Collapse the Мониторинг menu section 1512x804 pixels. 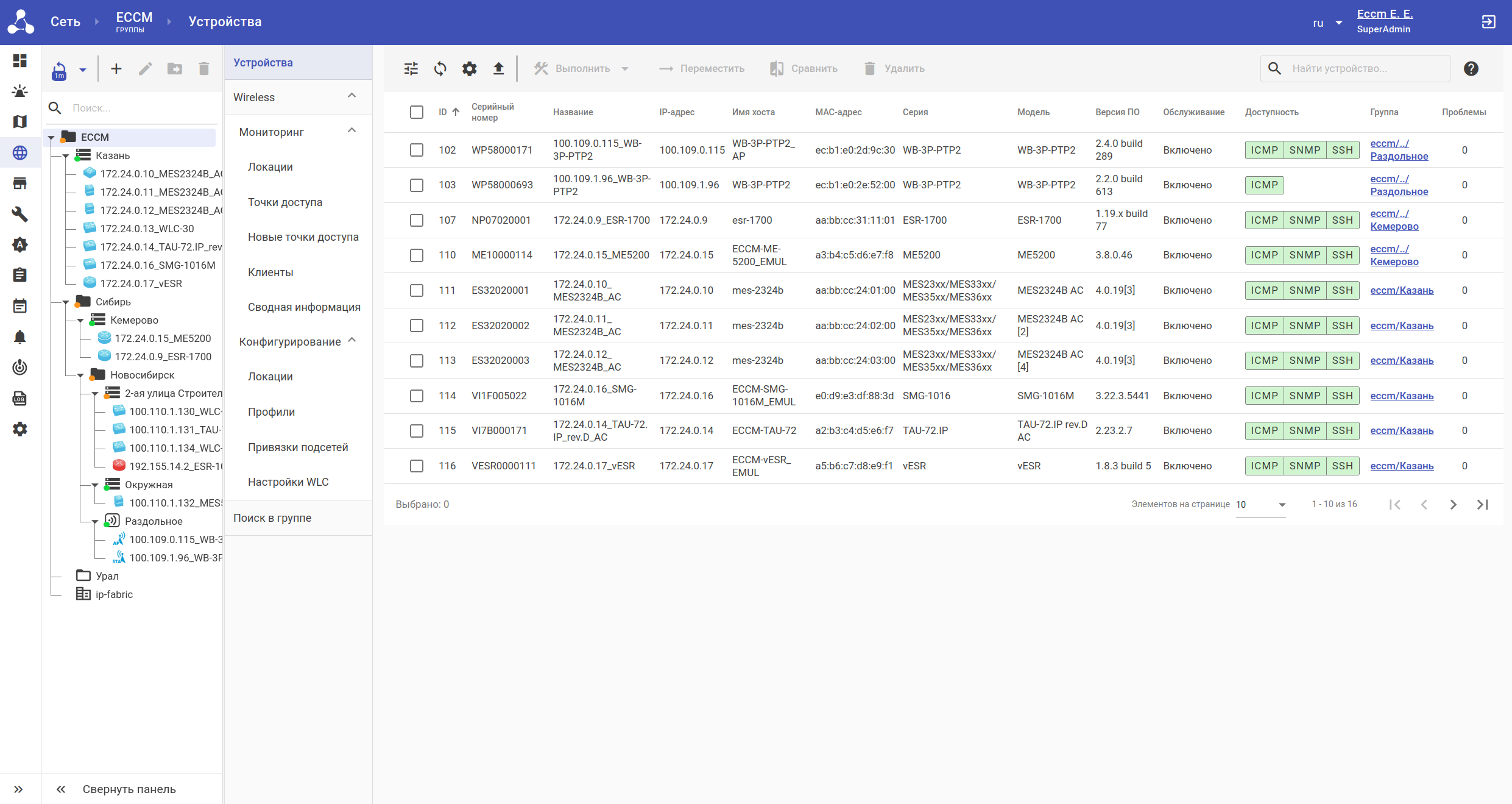pyautogui.click(x=352, y=132)
